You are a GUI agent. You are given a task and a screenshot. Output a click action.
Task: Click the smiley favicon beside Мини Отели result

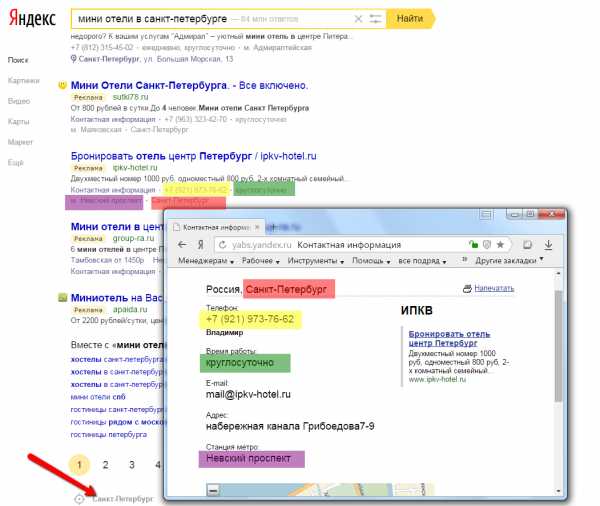tap(62, 85)
